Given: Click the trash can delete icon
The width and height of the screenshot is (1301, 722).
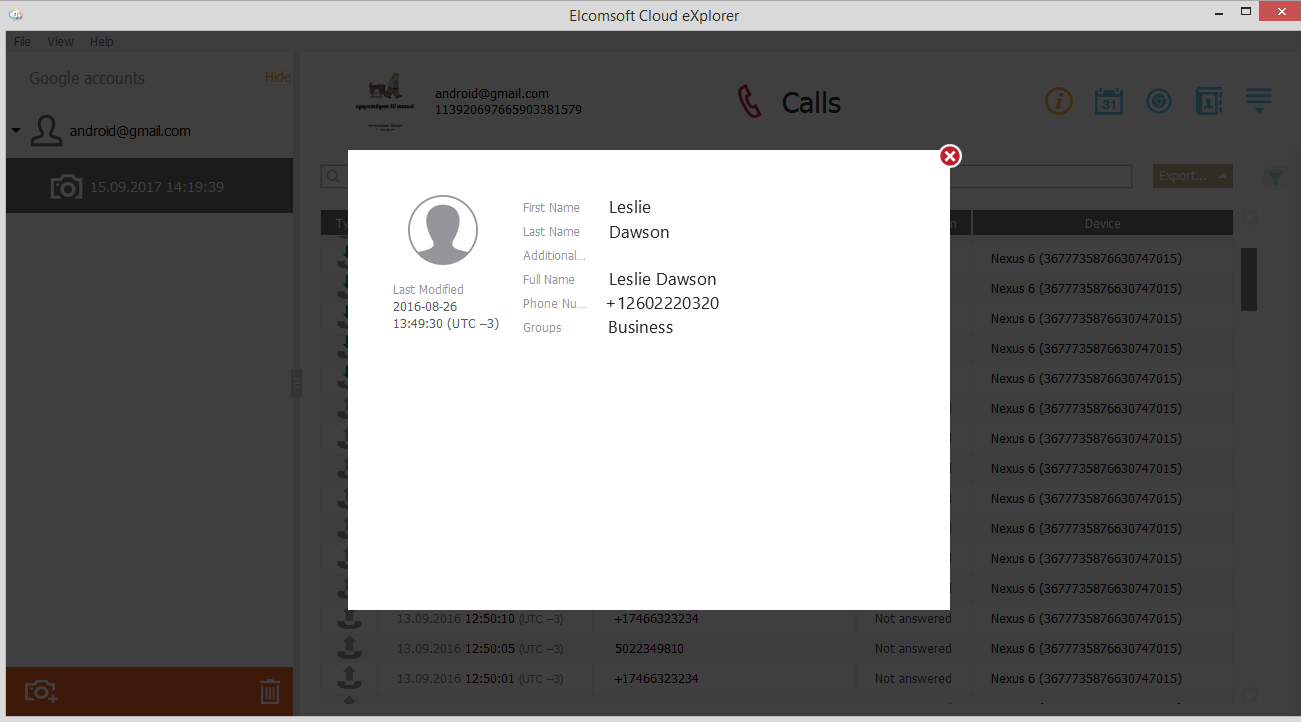Looking at the screenshot, I should coord(270,691).
